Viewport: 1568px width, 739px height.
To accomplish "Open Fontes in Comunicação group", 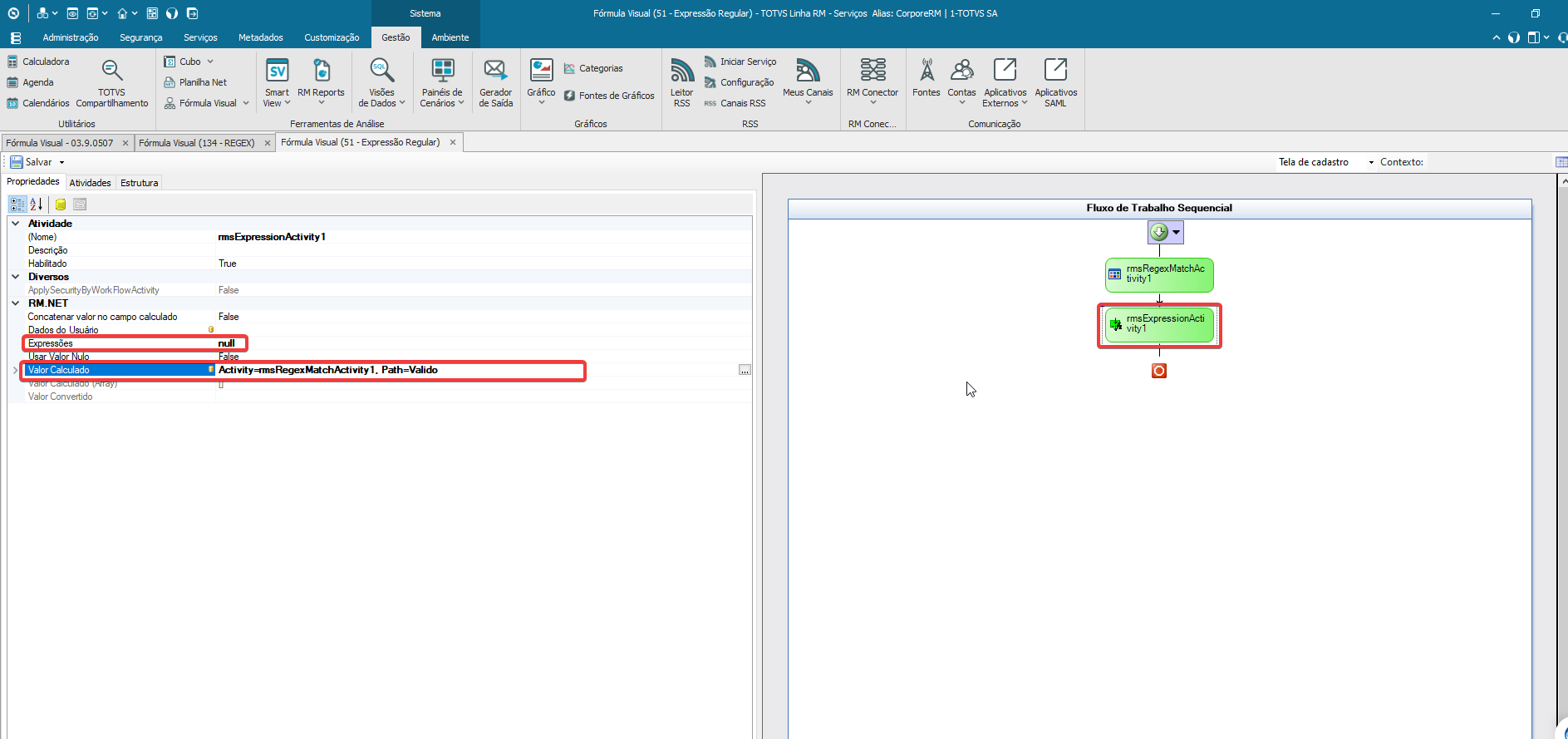I will pos(927,78).
